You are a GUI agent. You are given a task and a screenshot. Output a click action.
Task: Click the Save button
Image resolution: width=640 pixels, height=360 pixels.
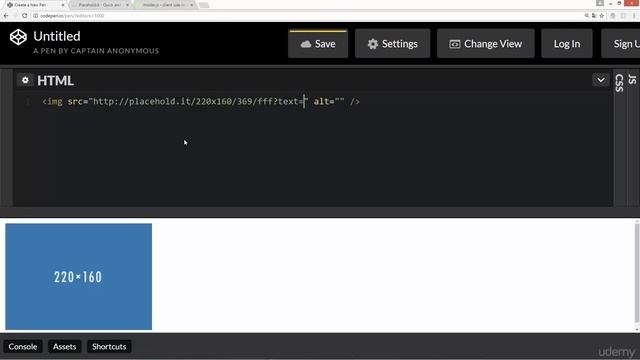pyautogui.click(x=318, y=44)
